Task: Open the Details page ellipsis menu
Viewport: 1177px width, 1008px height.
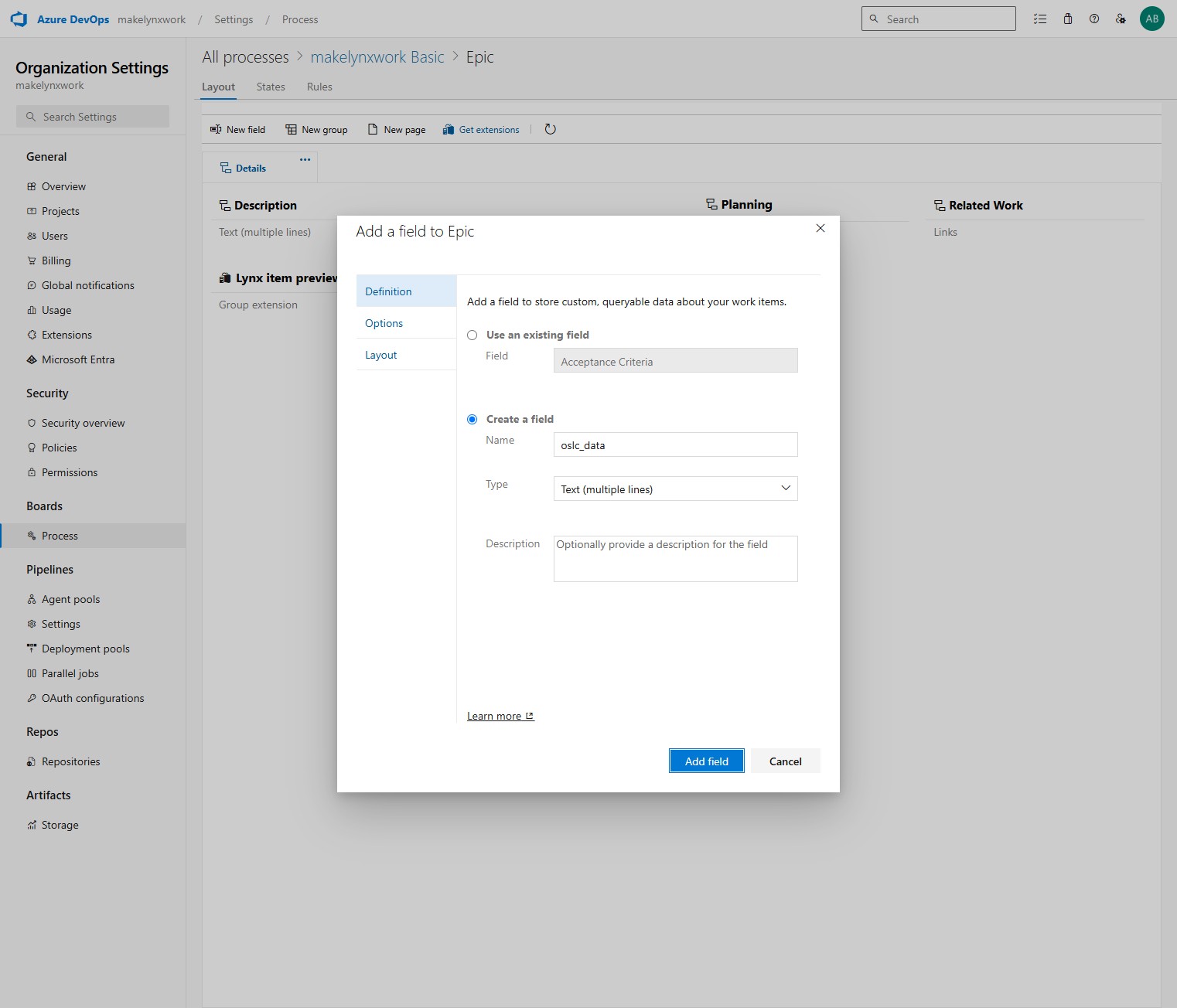Action: pos(305,159)
